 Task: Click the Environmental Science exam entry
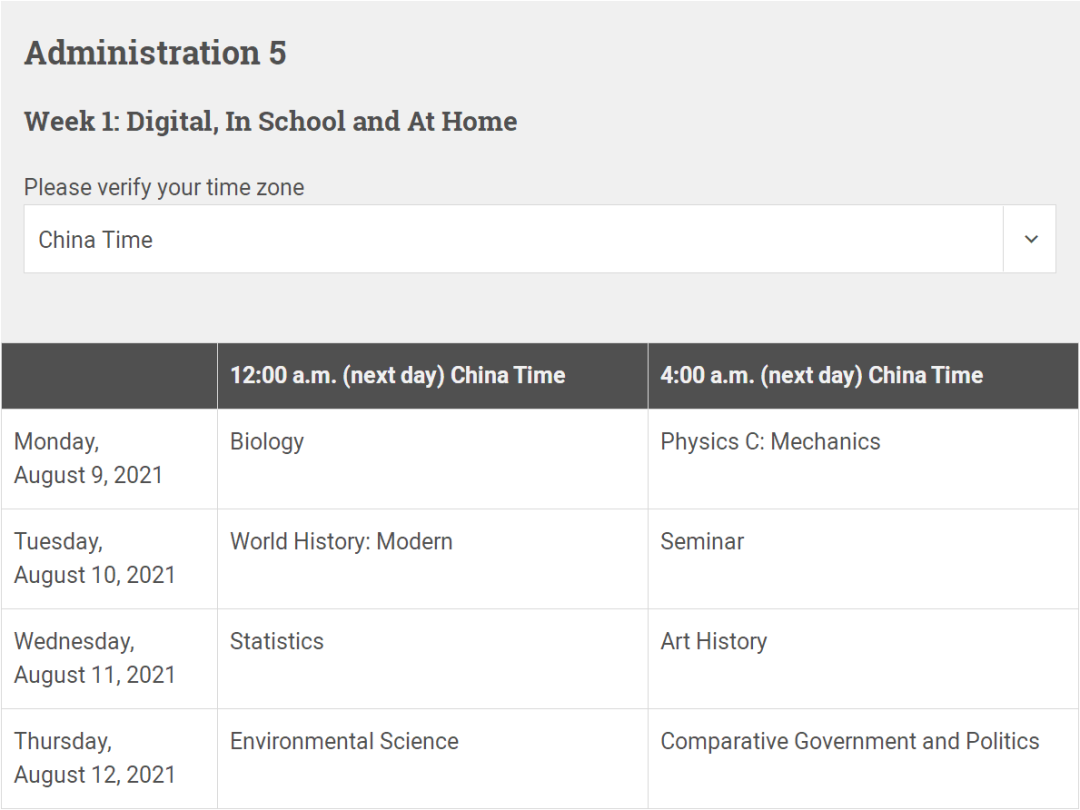pos(344,742)
